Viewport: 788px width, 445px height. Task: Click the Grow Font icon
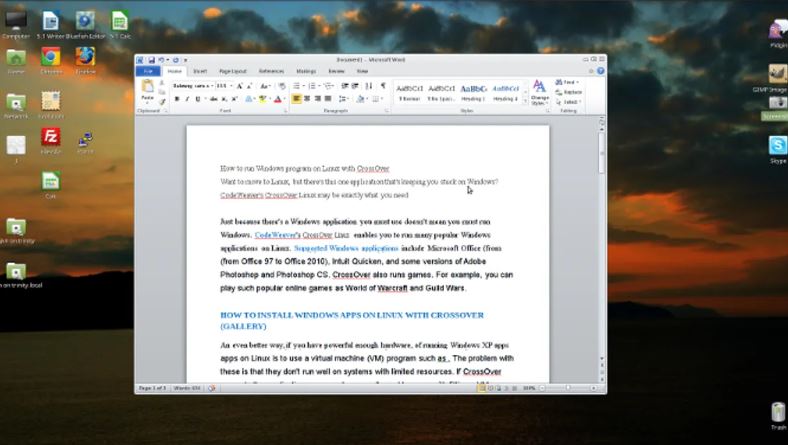tap(240, 86)
